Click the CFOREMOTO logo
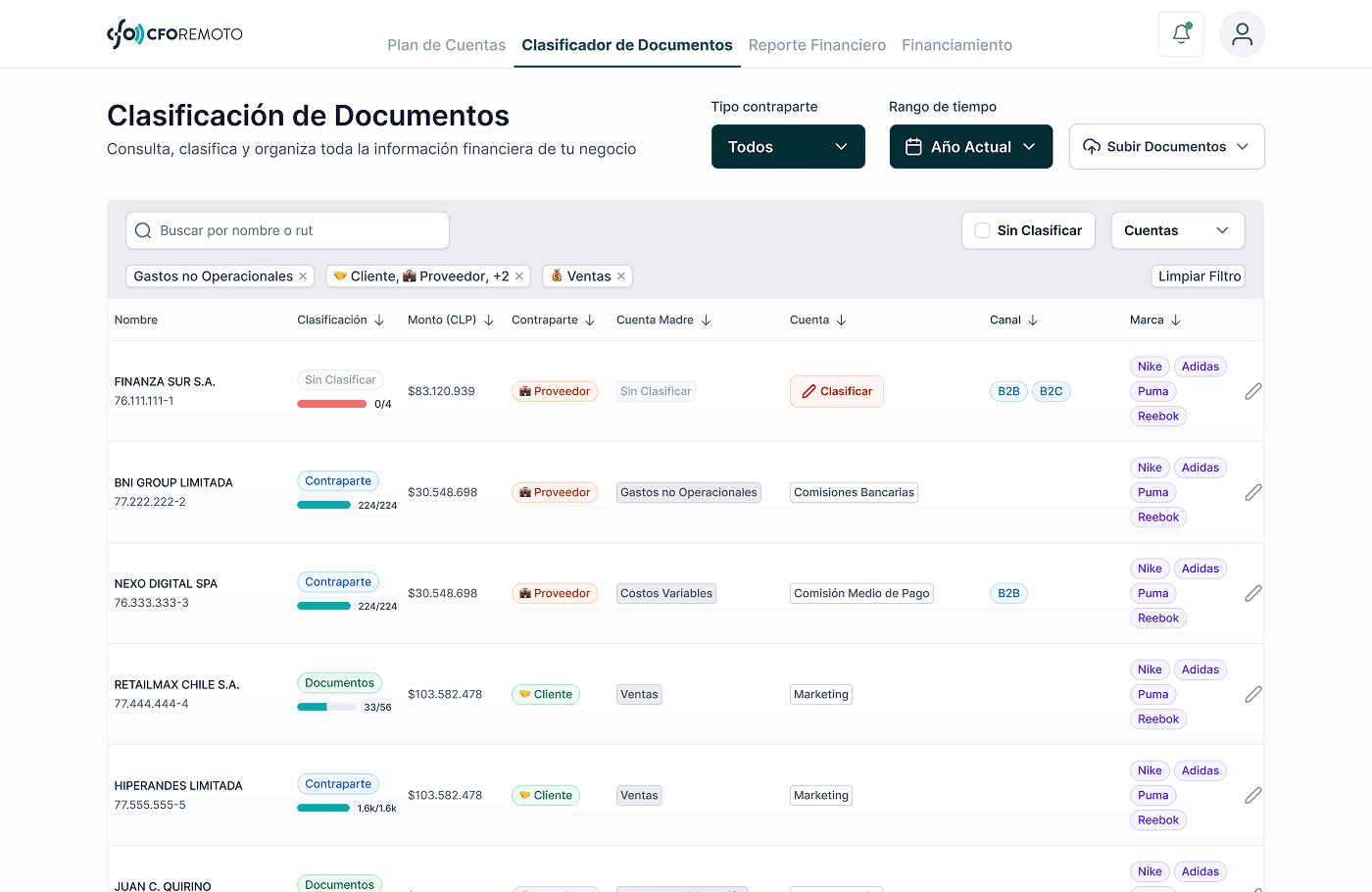Screen dimensions: 1372x892 174,32
